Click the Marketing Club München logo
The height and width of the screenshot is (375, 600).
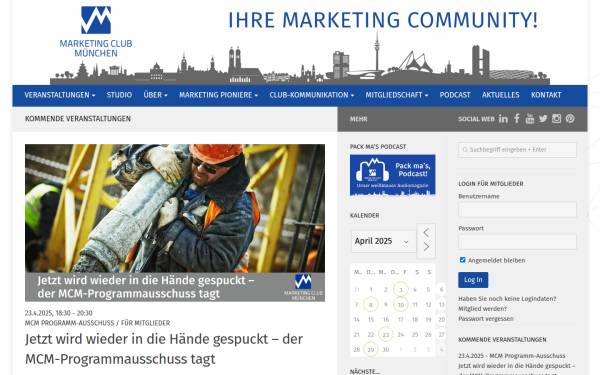coord(96,31)
